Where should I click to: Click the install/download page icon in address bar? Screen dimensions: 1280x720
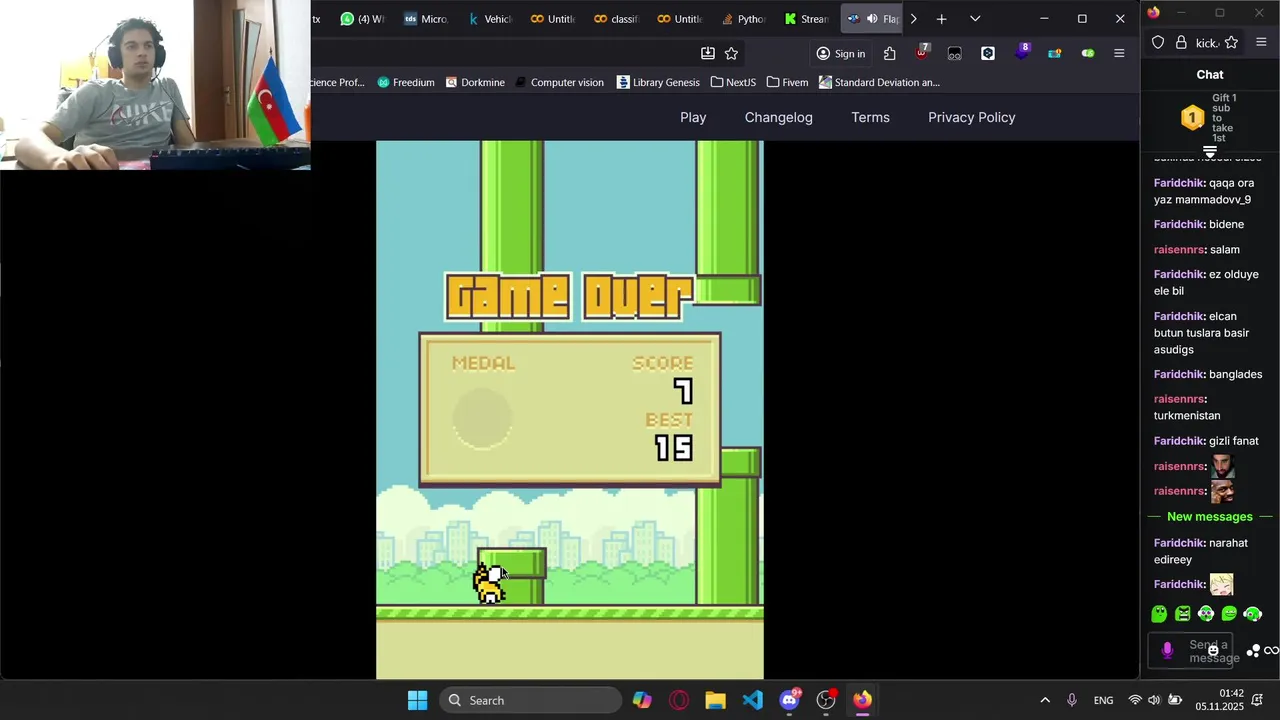click(708, 53)
